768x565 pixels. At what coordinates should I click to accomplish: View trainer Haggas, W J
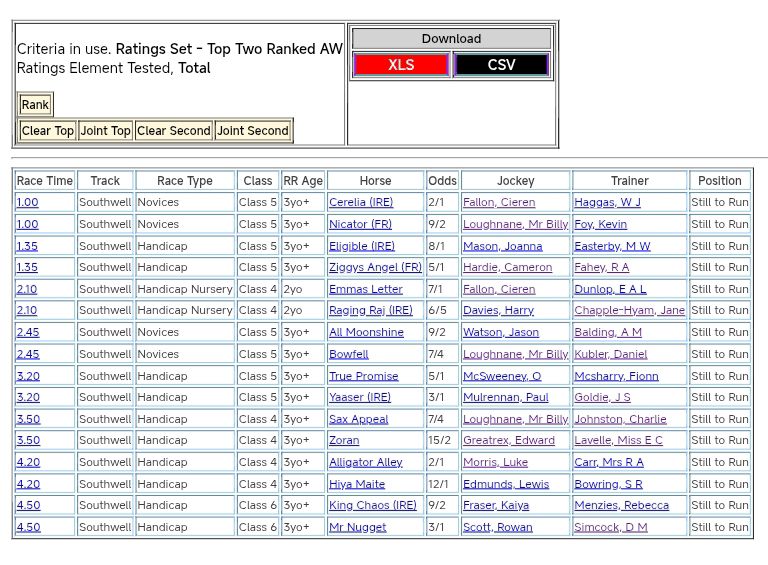click(x=607, y=203)
